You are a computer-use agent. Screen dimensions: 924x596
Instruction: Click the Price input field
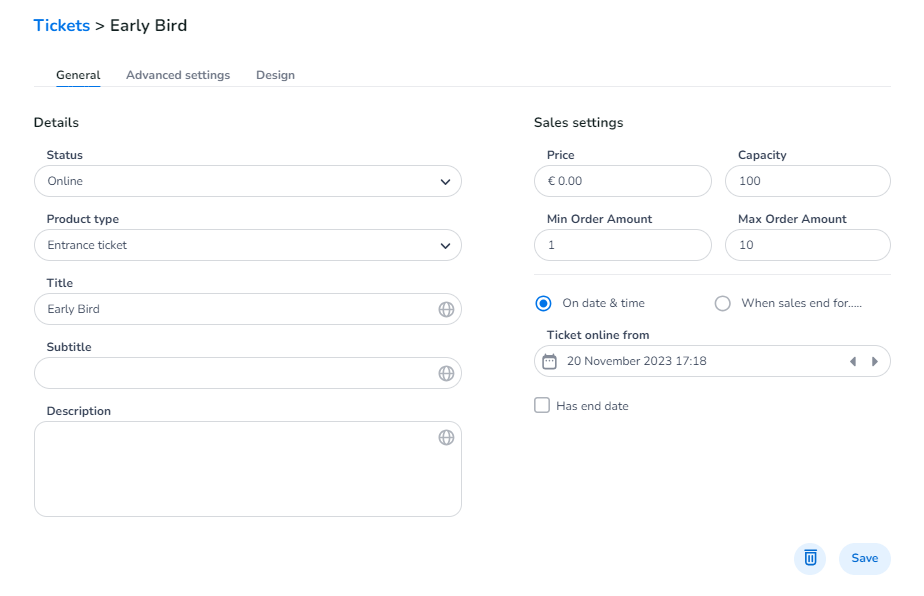point(623,181)
